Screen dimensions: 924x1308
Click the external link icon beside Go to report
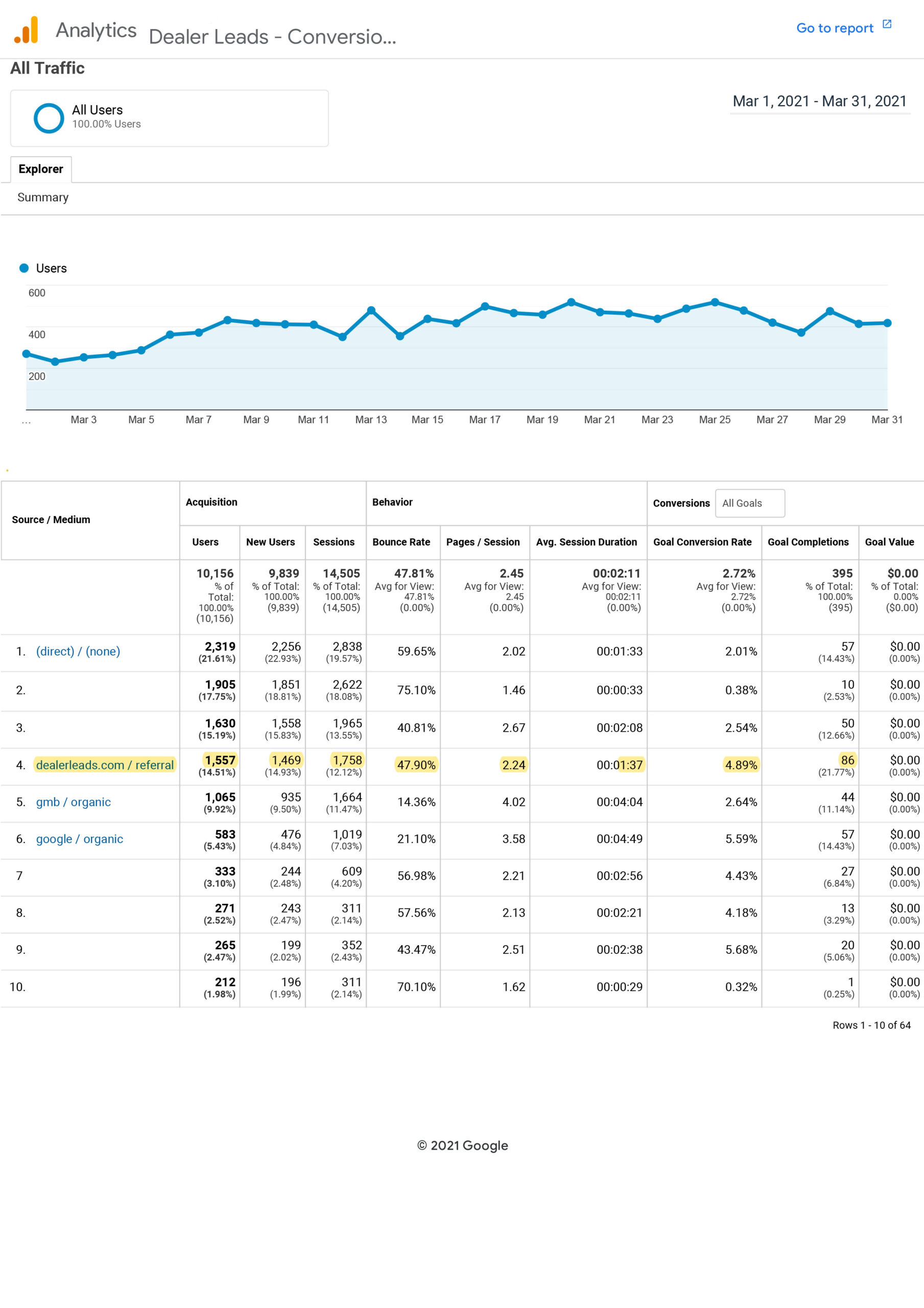pos(887,25)
